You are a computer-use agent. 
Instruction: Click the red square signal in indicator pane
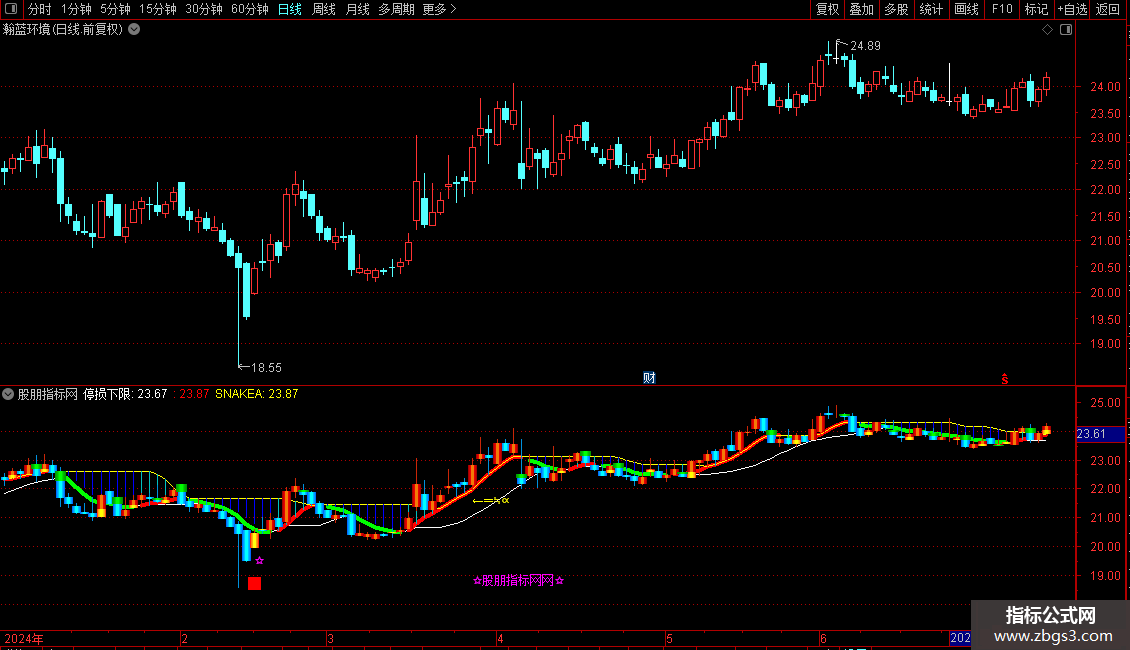[x=254, y=583]
